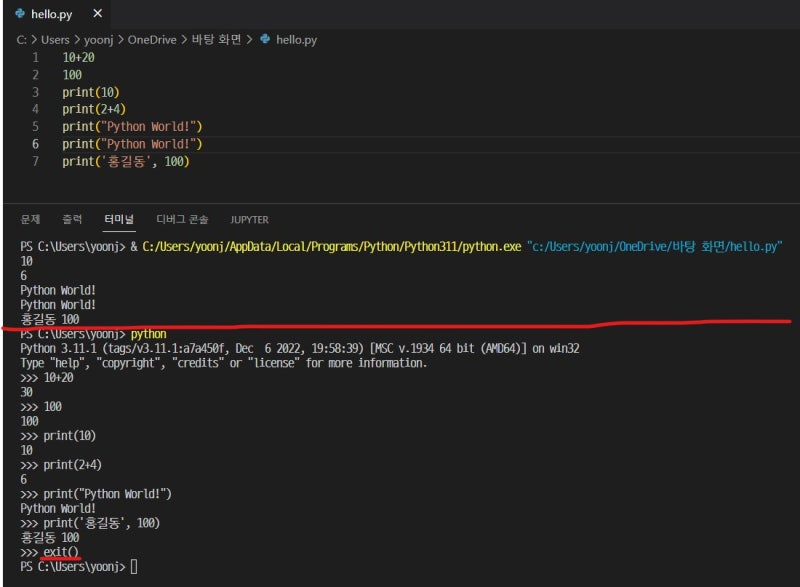Click code line 100 on line 2

click(72, 75)
